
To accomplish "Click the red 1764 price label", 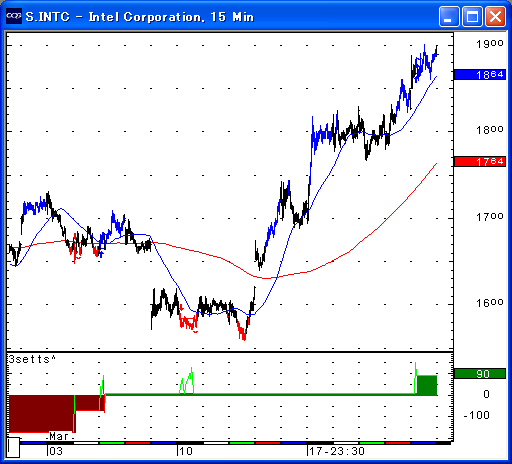I will pyautogui.click(x=480, y=161).
